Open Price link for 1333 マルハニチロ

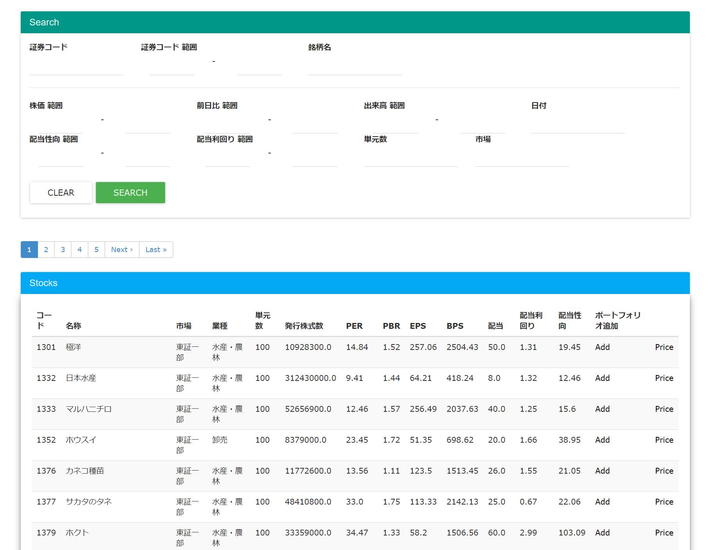click(x=664, y=409)
